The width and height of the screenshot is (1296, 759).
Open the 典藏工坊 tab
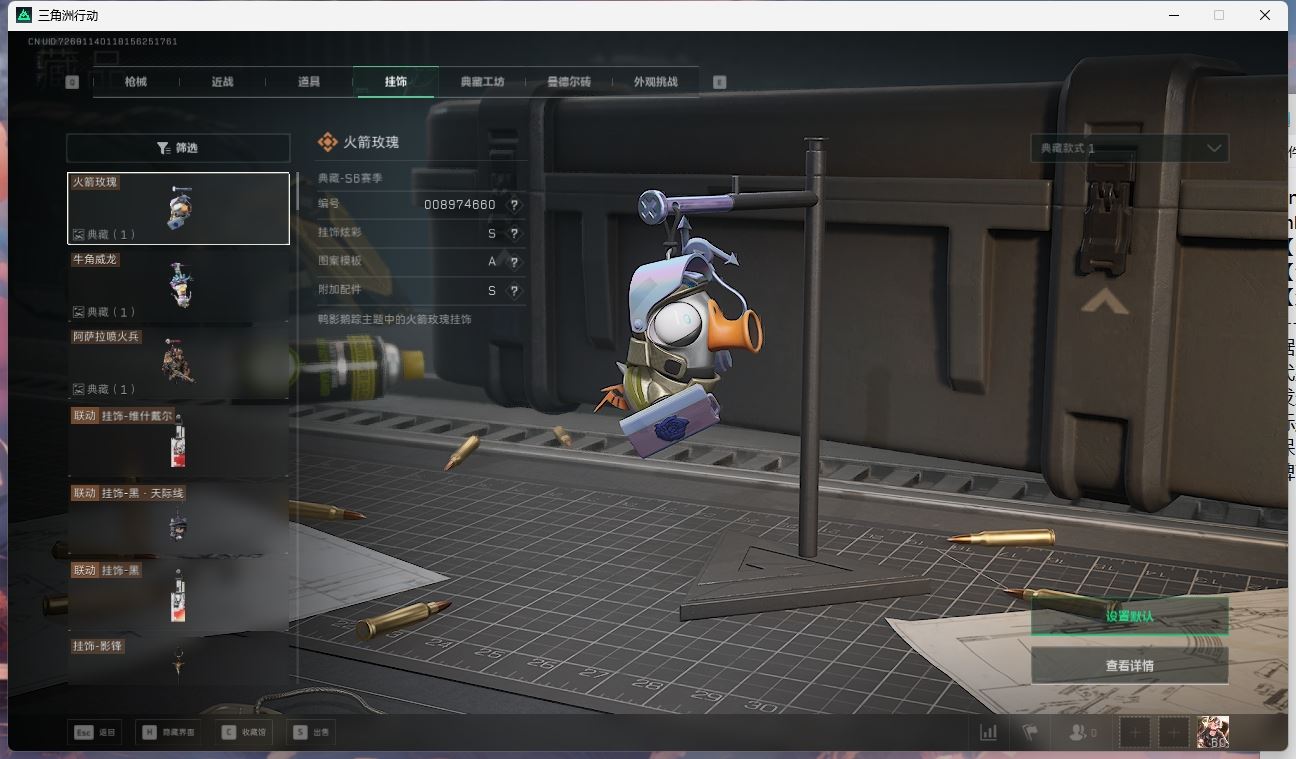[x=482, y=82]
